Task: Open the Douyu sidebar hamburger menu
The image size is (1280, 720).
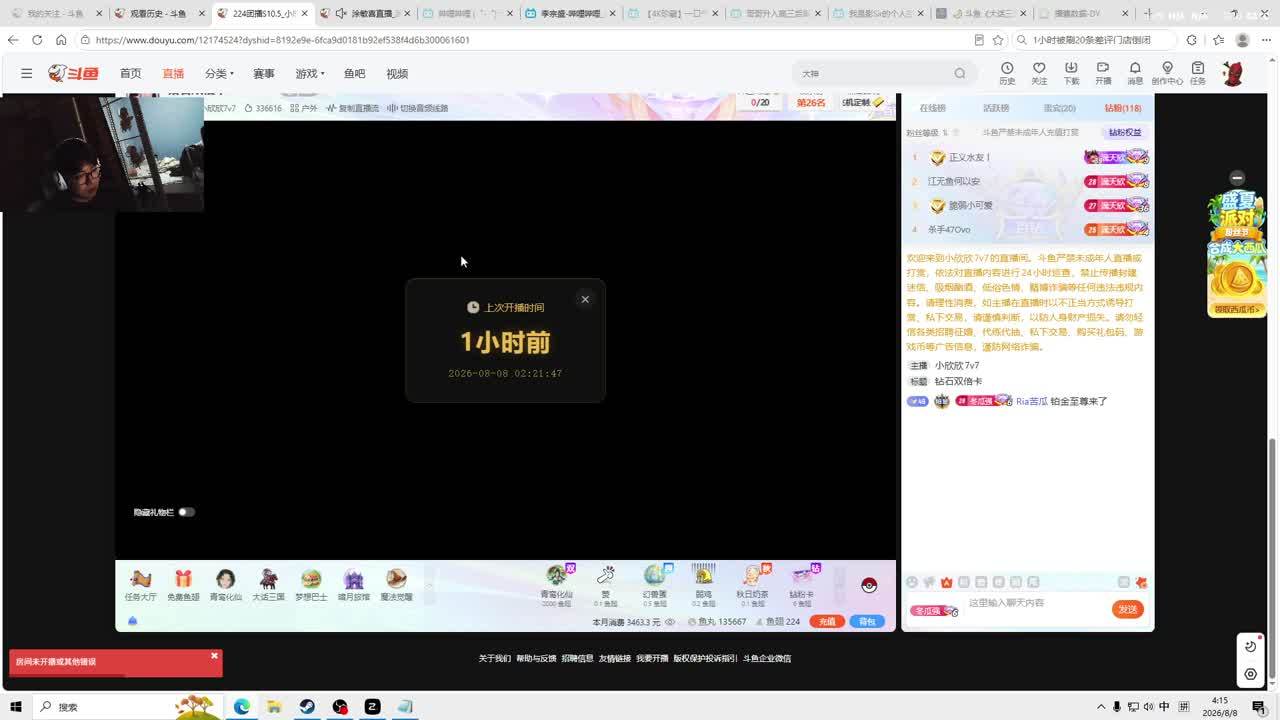Action: coord(27,73)
